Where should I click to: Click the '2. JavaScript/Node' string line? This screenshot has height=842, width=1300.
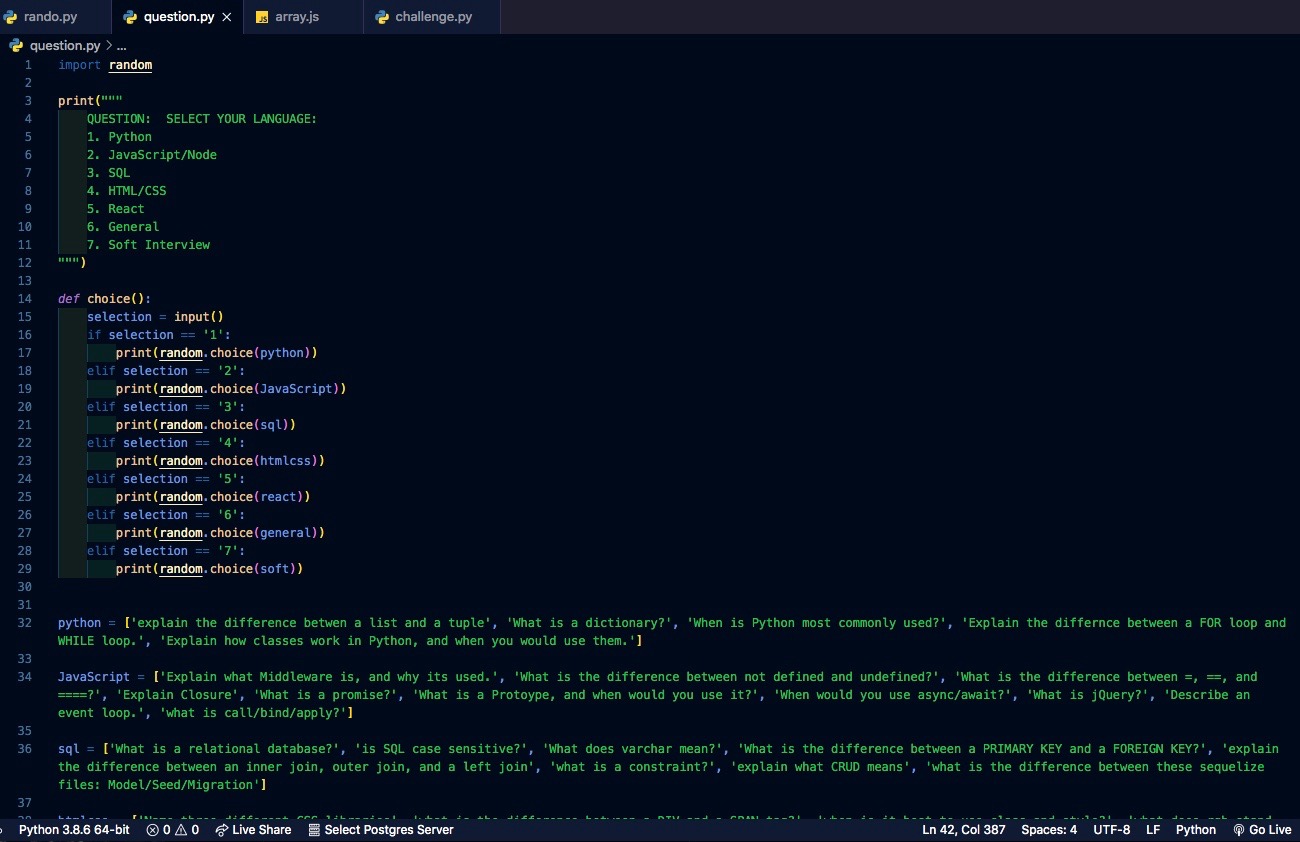click(152, 155)
